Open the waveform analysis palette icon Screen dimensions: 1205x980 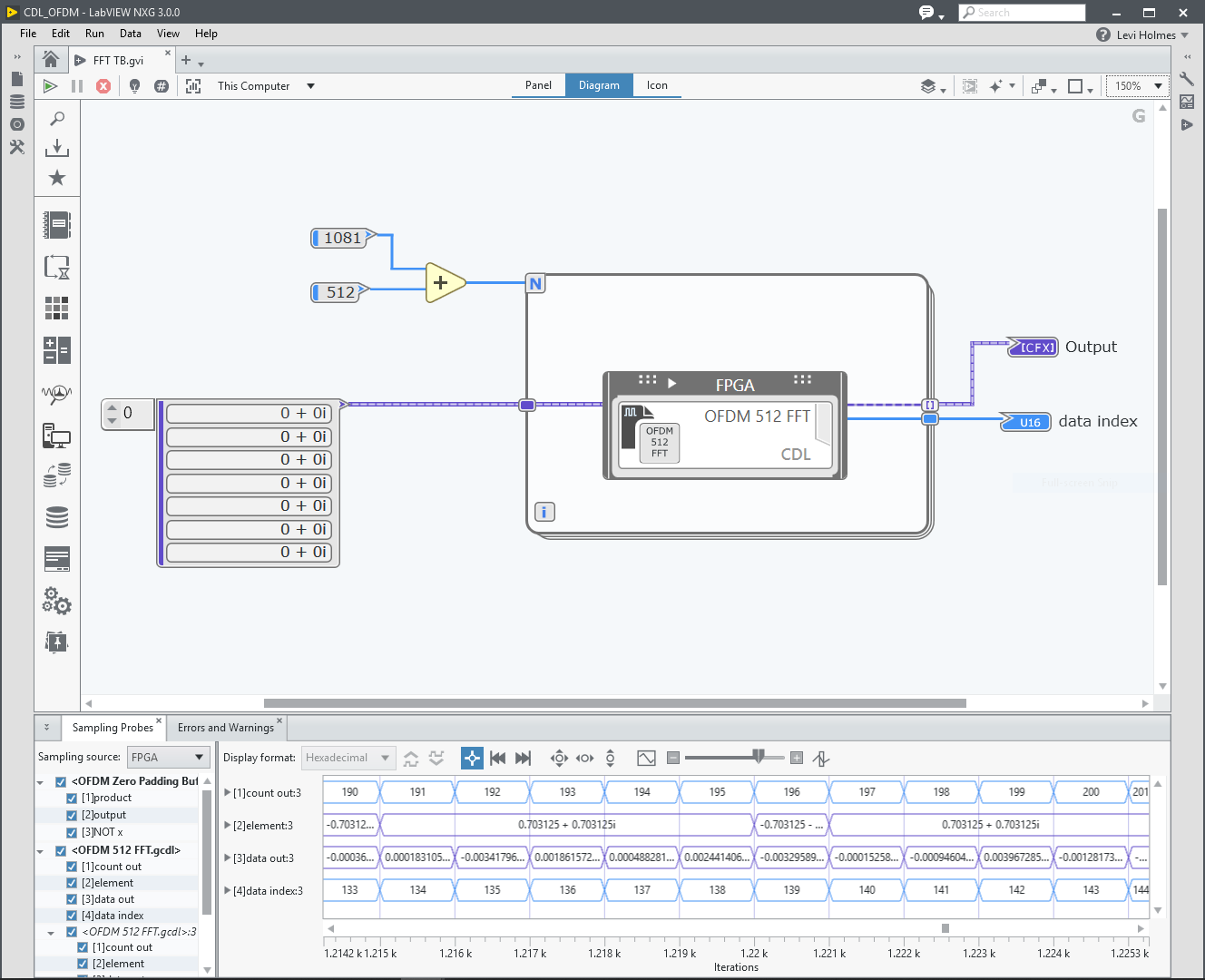coord(57,393)
